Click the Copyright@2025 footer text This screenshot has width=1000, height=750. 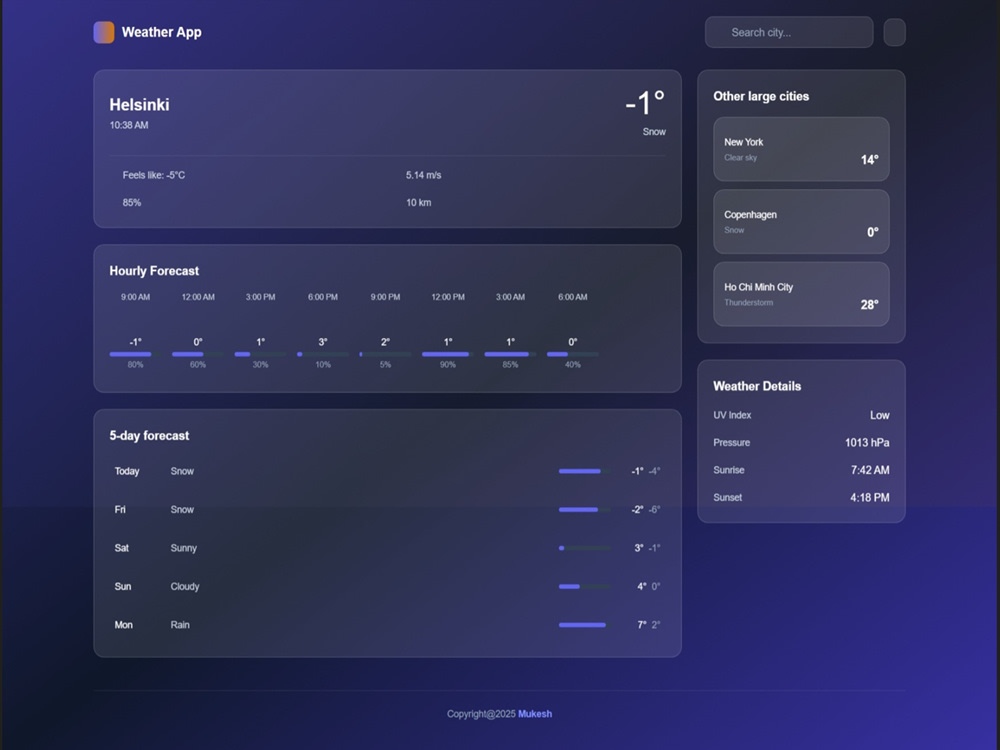481,714
